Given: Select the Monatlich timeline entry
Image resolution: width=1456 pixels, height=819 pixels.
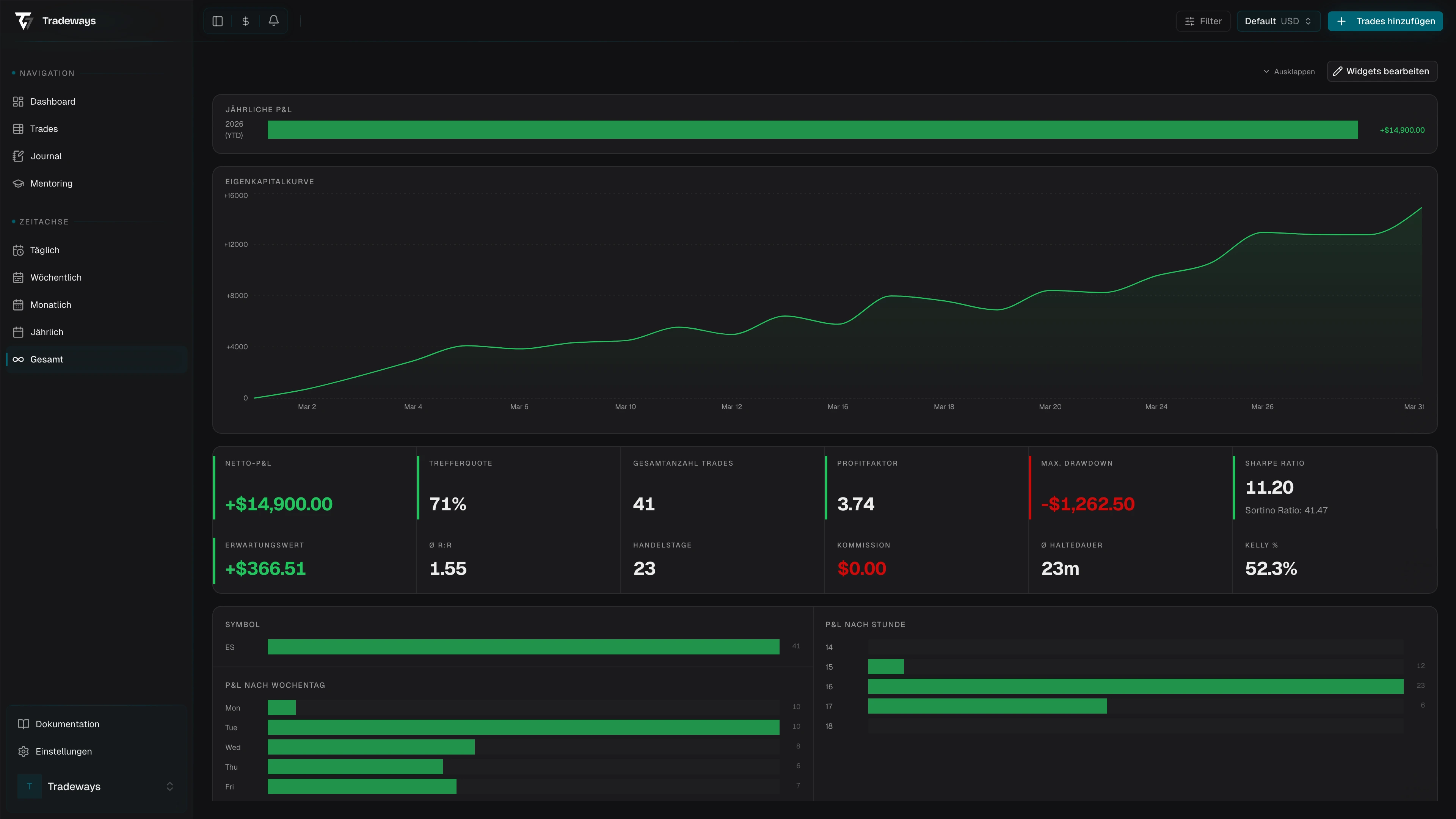Looking at the screenshot, I should pos(50,304).
